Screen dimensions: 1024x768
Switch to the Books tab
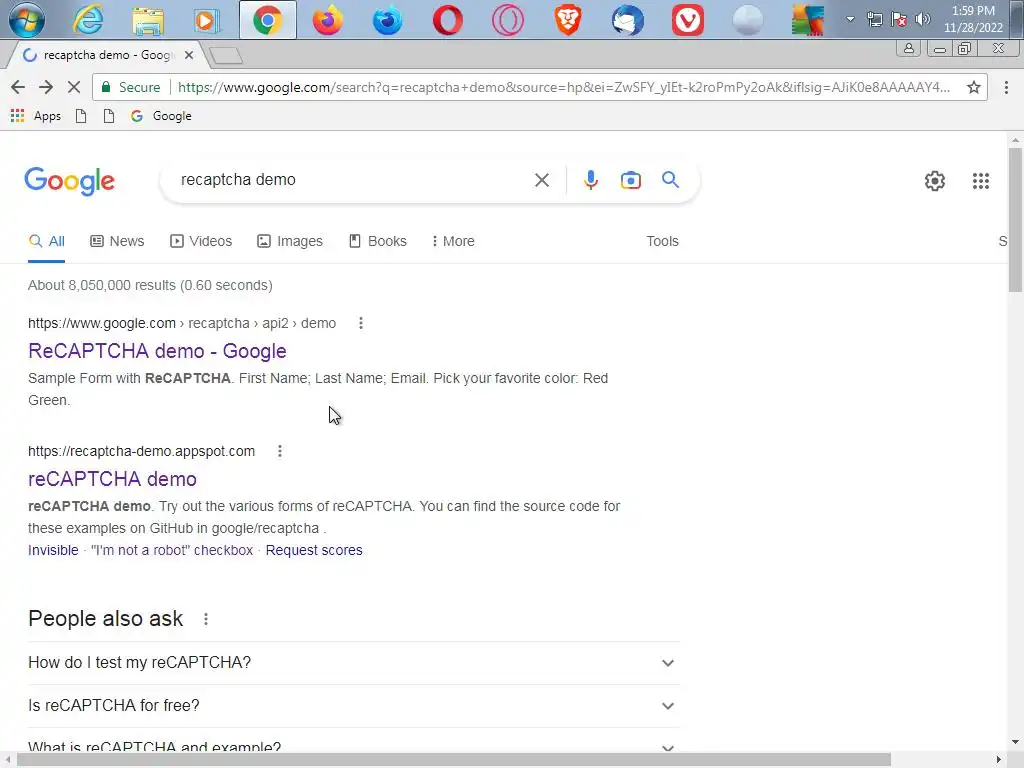coord(377,241)
